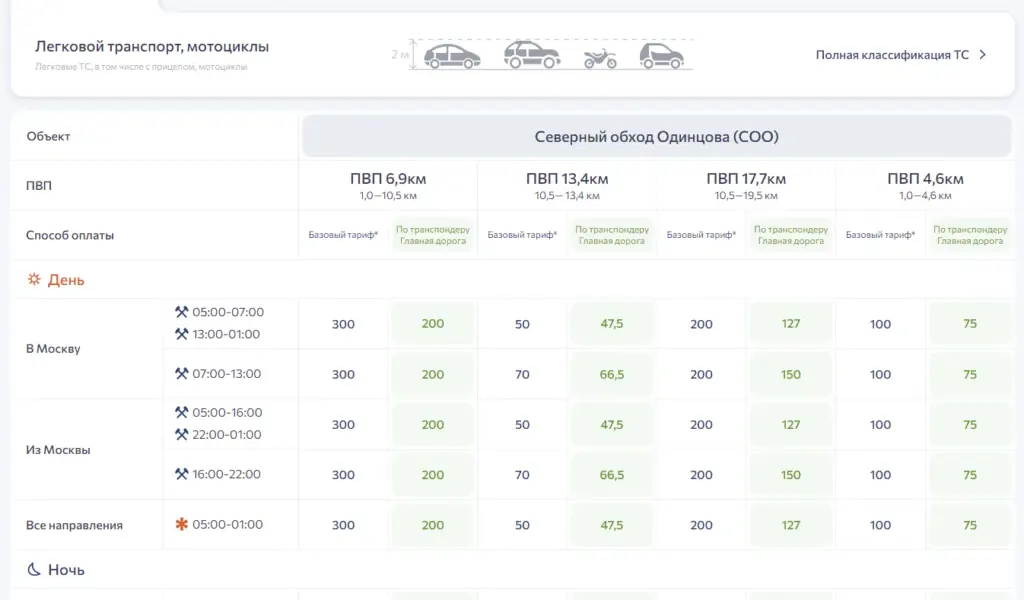Click the moon icon beside Ночь
This screenshot has height=600, width=1024.
[x=34, y=569]
